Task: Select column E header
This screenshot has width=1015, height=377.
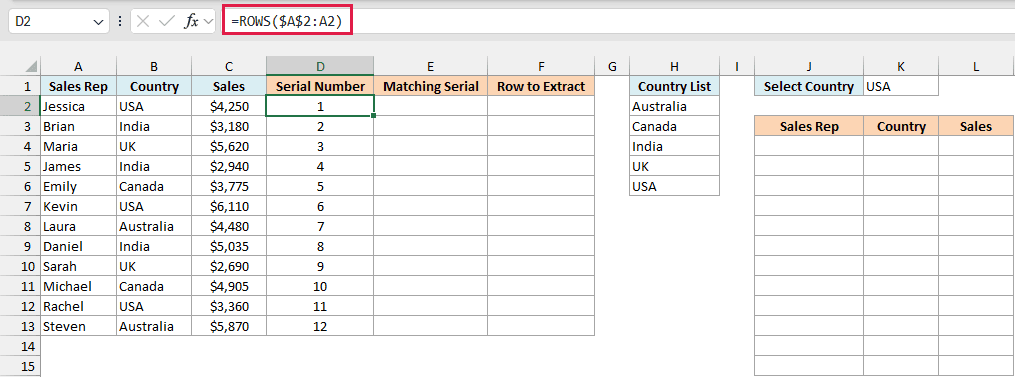Action: click(x=430, y=66)
